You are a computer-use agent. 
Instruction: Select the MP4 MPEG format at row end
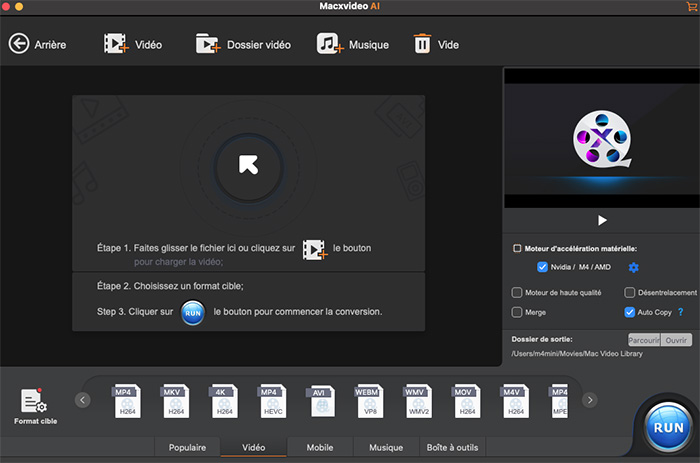(559, 400)
